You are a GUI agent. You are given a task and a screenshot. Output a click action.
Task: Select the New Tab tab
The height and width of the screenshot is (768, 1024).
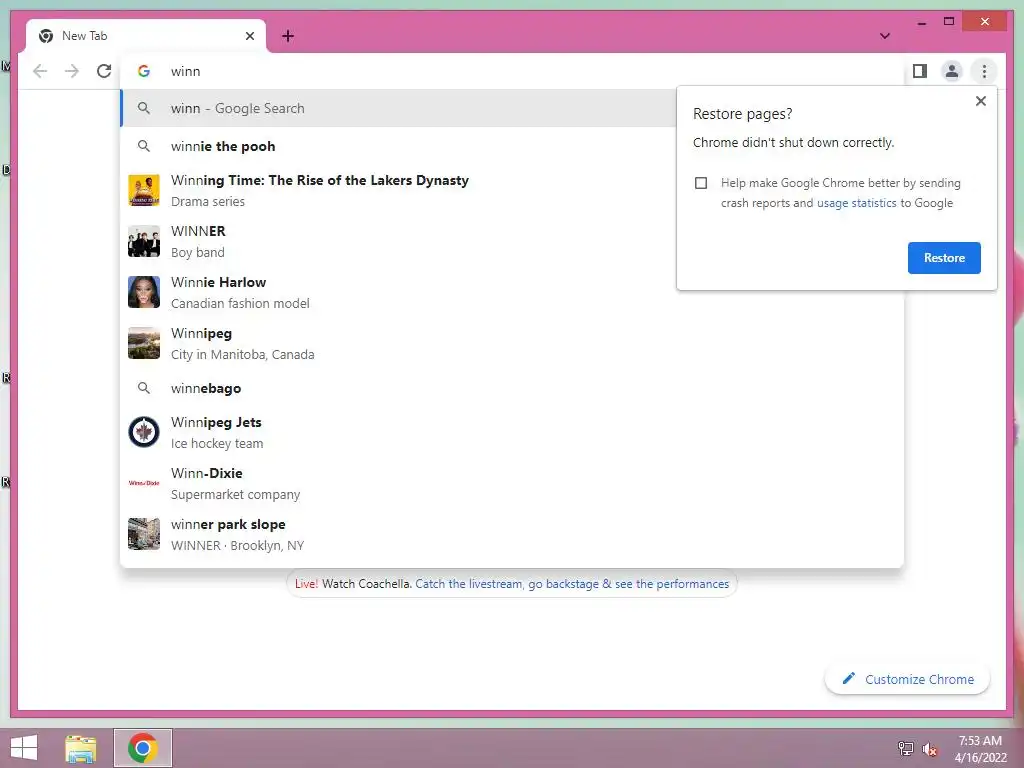[x=146, y=36]
